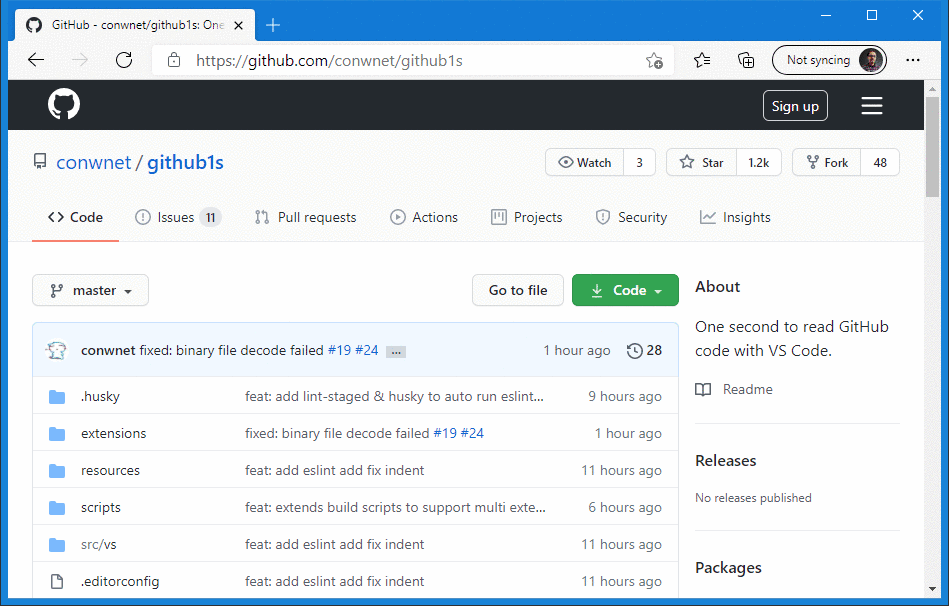Open the conwnet owner link in title
The width and height of the screenshot is (949, 606).
[x=94, y=162]
